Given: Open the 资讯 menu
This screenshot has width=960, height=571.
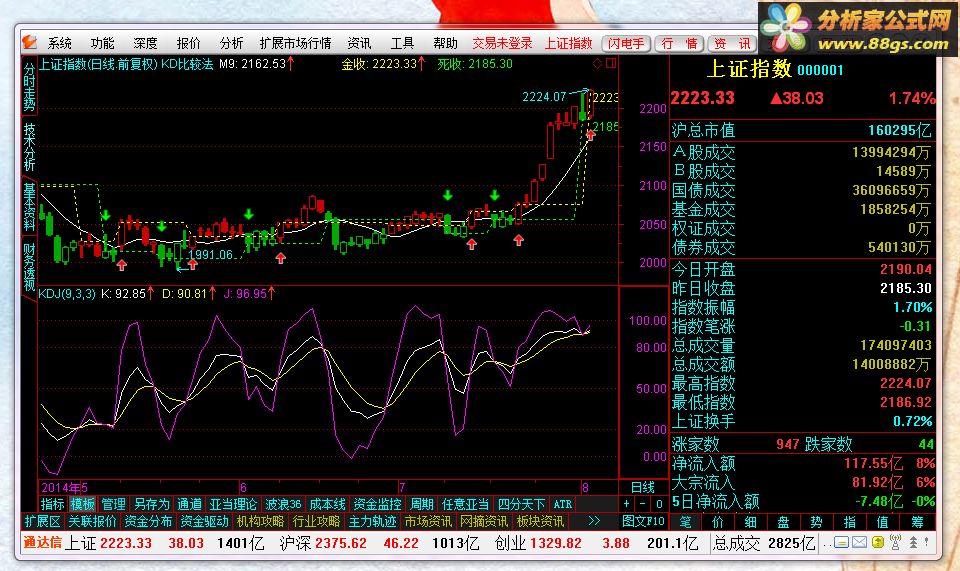Looking at the screenshot, I should pyautogui.click(x=359, y=43).
